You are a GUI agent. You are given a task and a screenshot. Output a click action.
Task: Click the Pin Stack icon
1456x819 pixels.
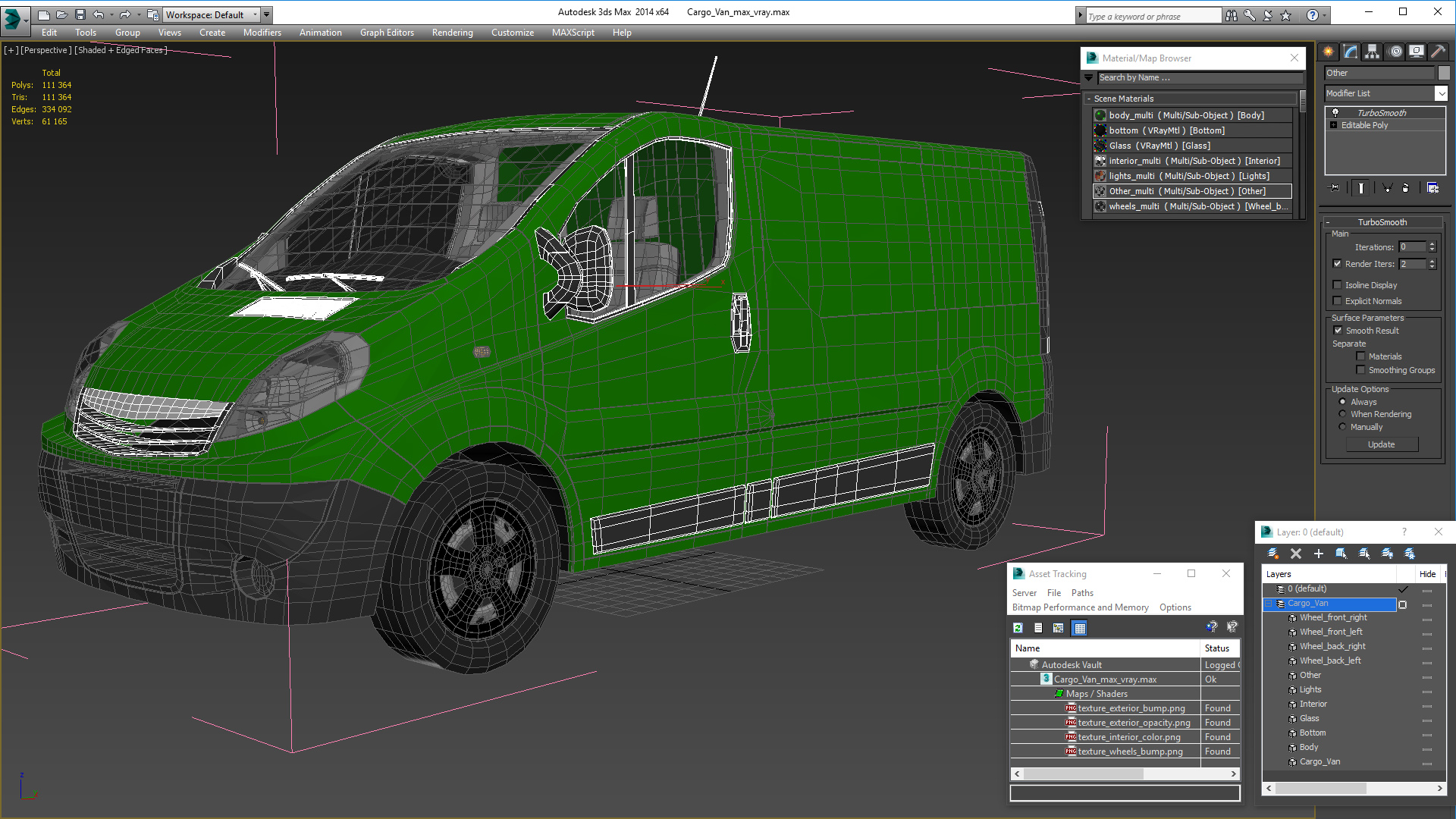click(x=1335, y=188)
